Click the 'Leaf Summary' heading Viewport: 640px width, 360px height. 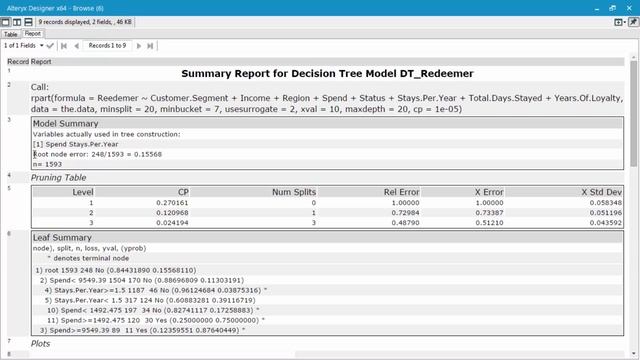coord(62,238)
